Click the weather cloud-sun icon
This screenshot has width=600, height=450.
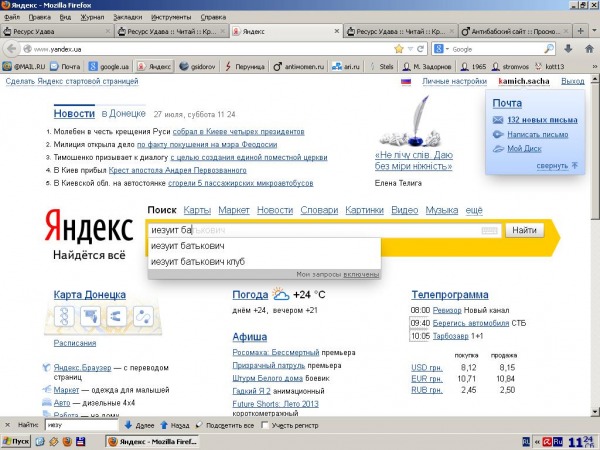pyautogui.click(x=280, y=294)
